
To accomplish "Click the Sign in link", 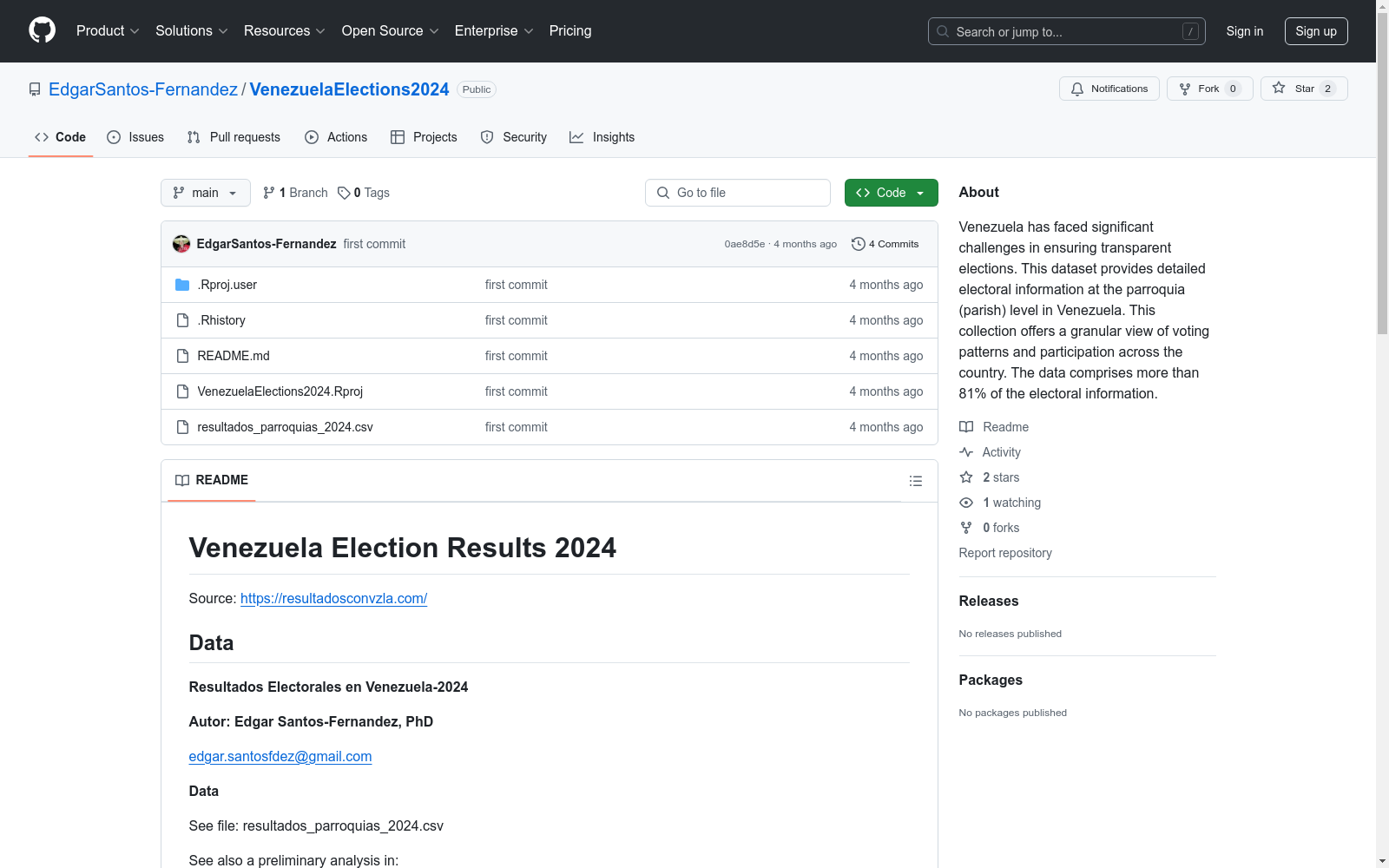I will [1245, 31].
